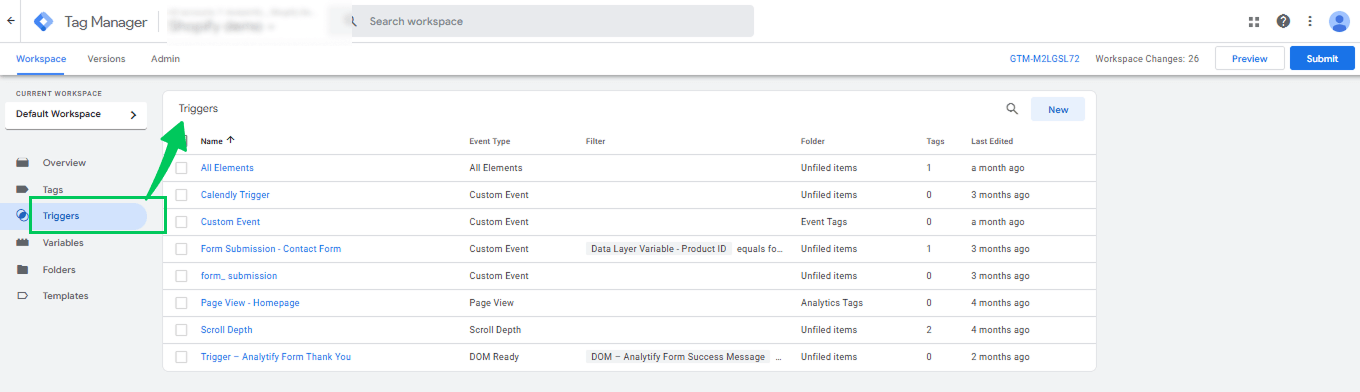The image size is (1360, 392).
Task: Click the New trigger button
Action: (x=1058, y=109)
